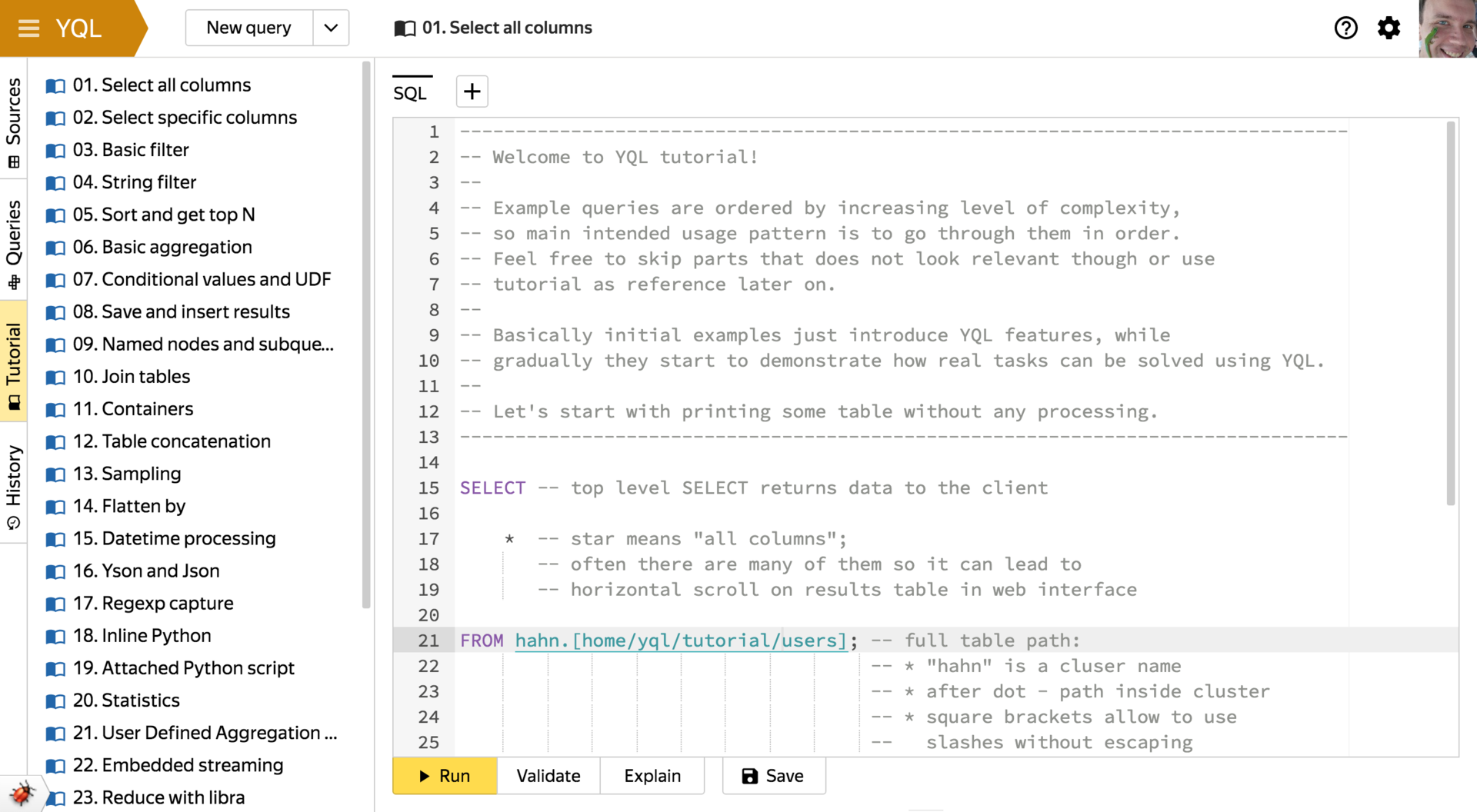Click the user avatar photo
The image size is (1477, 812).
tap(1448, 28)
